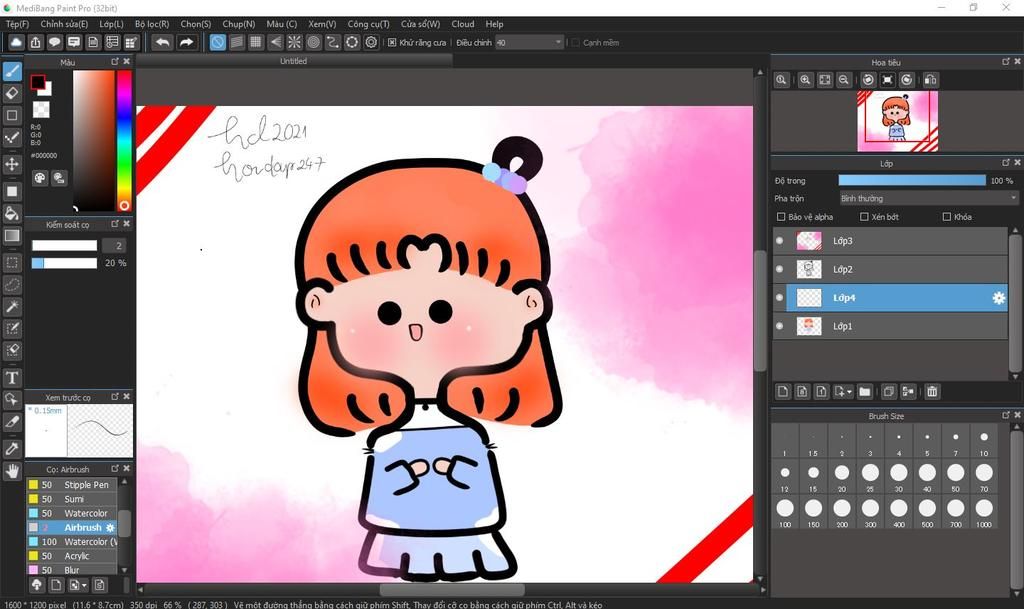Image resolution: width=1024 pixels, height=609 pixels.
Task: Click the foreground color swatch
Action: 38,82
